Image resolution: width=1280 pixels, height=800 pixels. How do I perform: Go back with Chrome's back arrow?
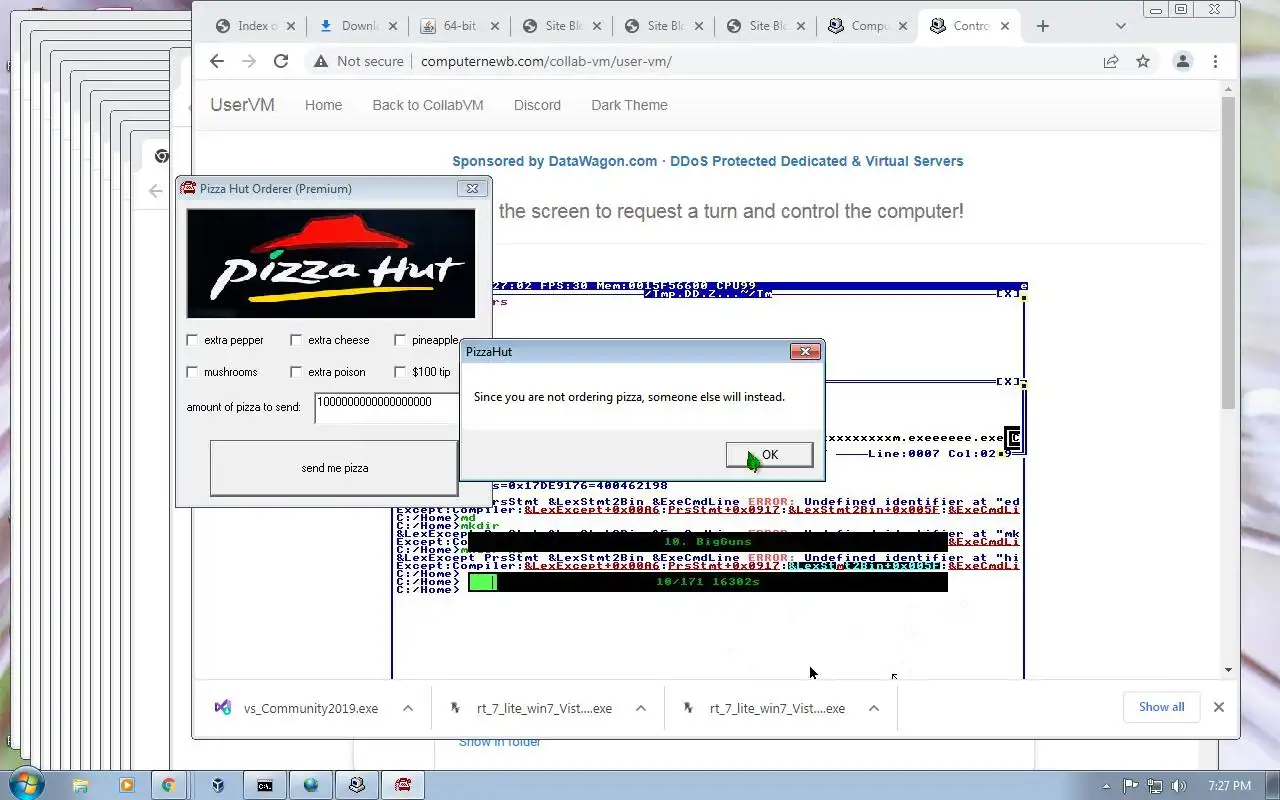pos(217,61)
